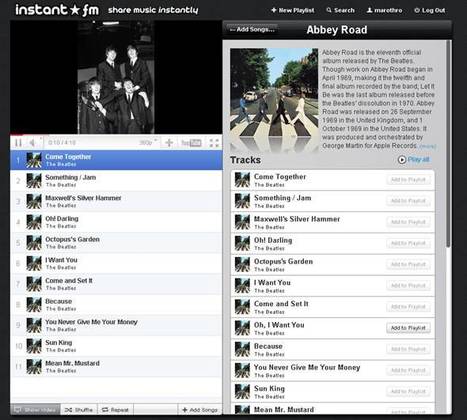Click the Play all icon next to Tracks
467x420 pixels.
tap(402, 160)
